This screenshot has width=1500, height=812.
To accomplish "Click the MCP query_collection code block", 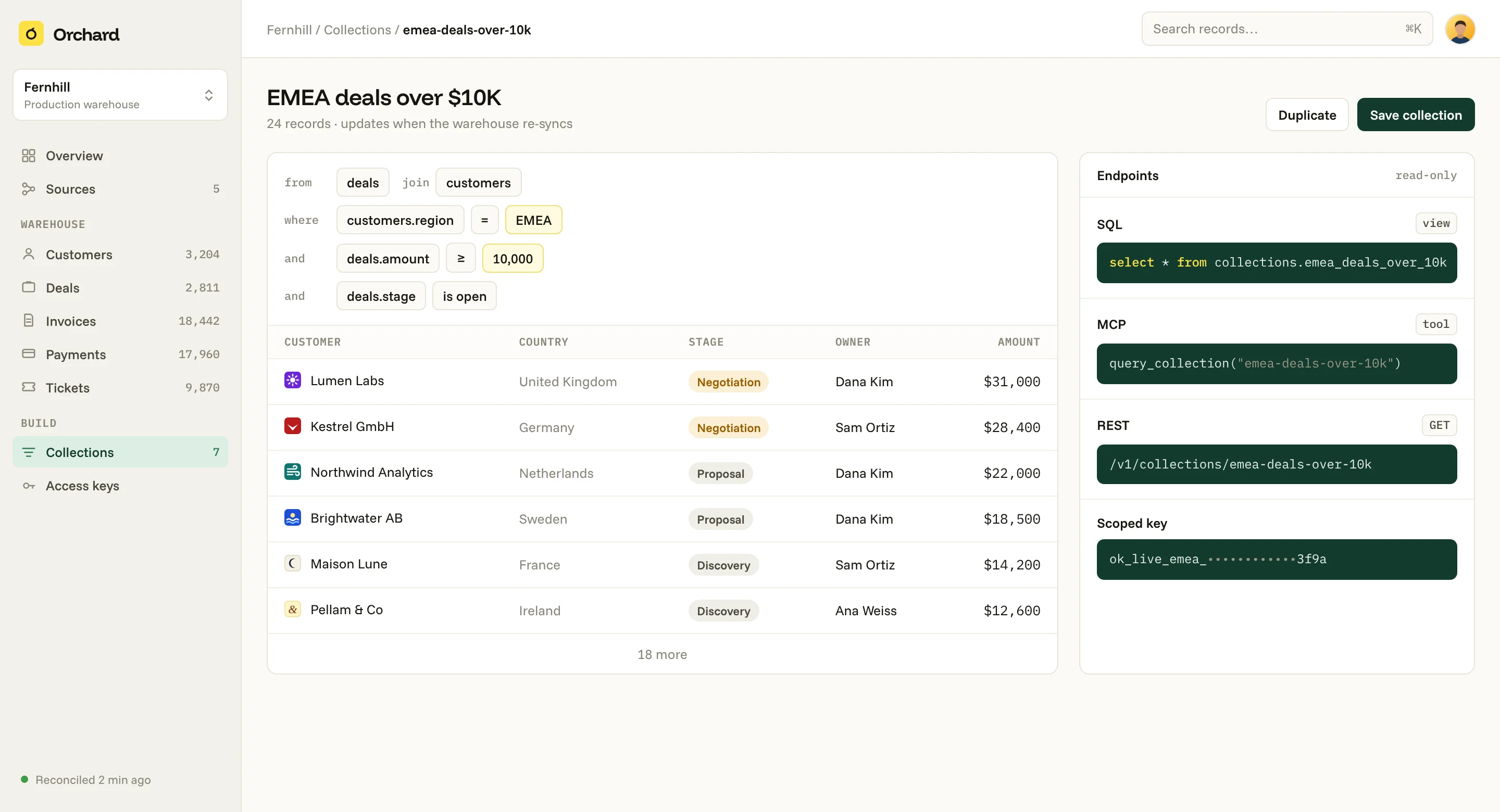I will click(1277, 364).
